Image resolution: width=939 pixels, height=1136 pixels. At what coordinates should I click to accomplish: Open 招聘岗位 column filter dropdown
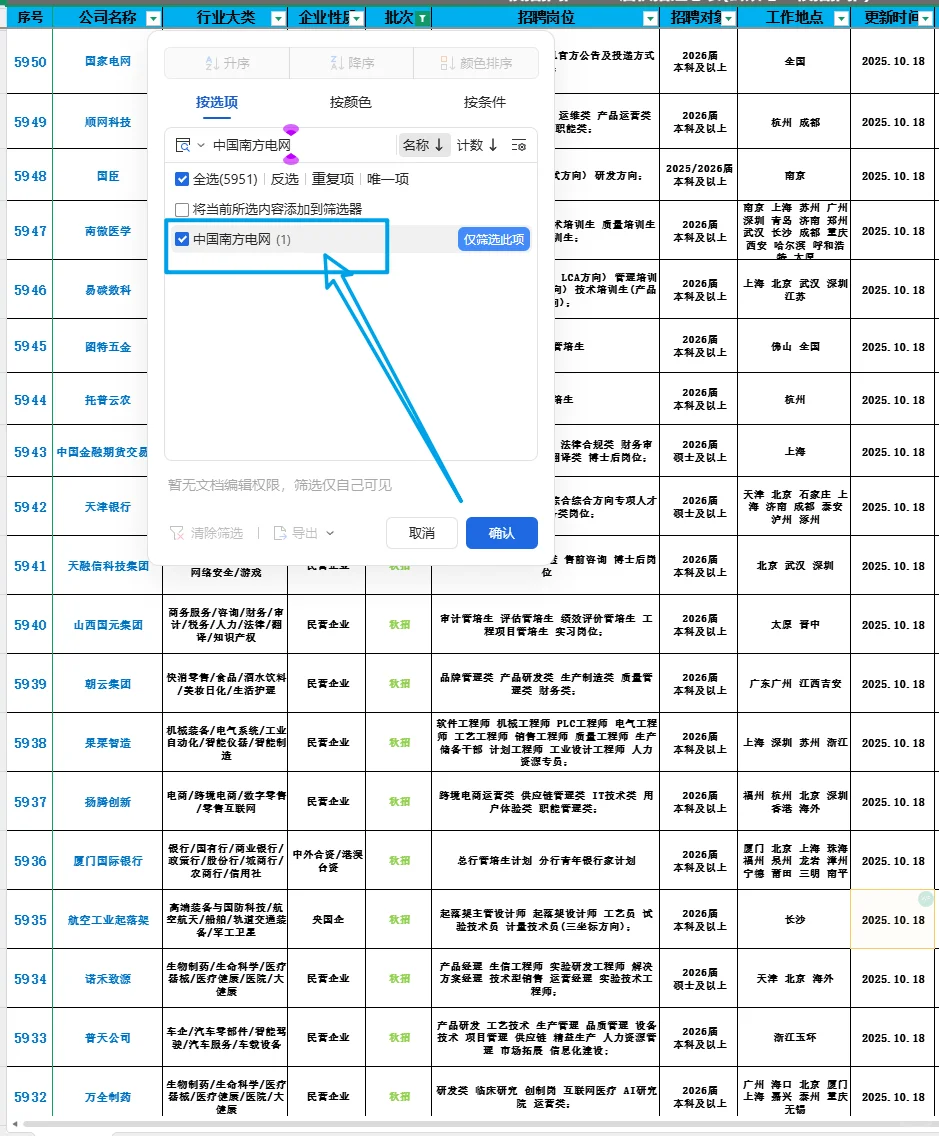point(651,18)
